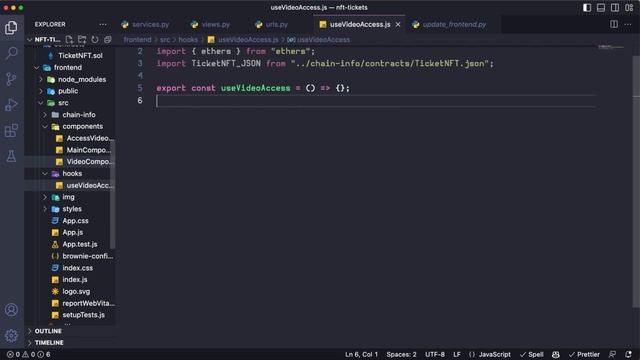The width and height of the screenshot is (640, 360).
Task: Refresh the explorer file tree
Action: pyautogui.click(x=95, y=40)
